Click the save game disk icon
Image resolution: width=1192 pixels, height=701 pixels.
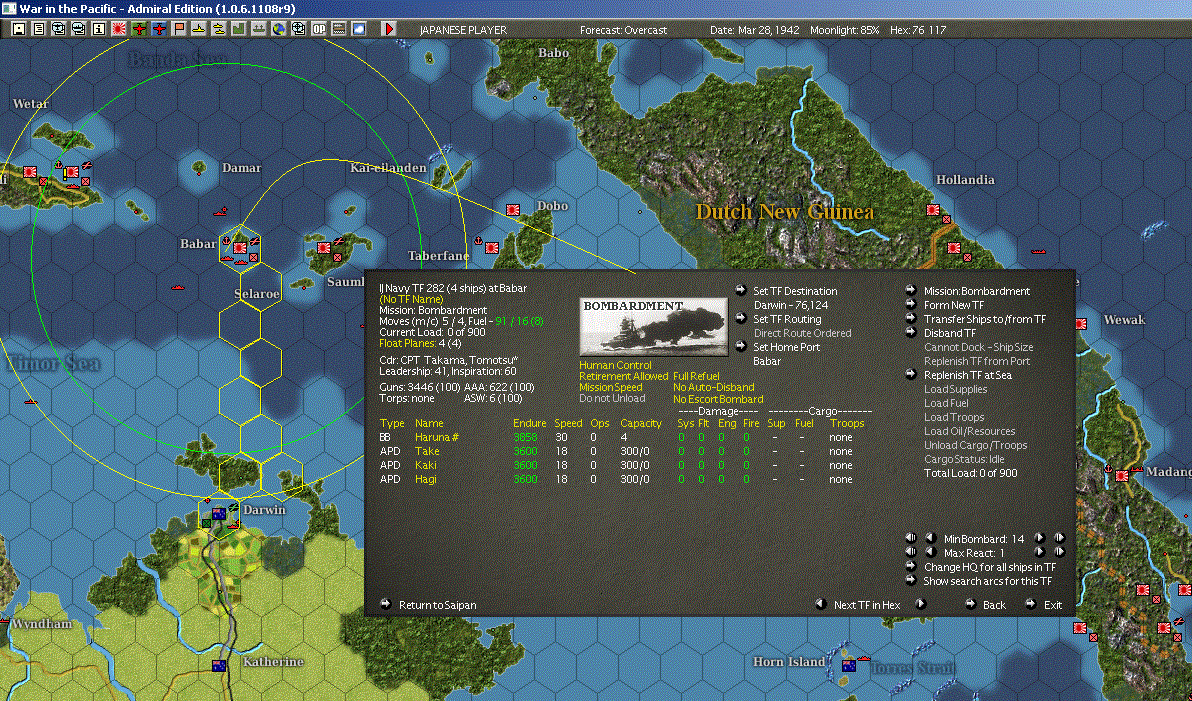(19, 29)
